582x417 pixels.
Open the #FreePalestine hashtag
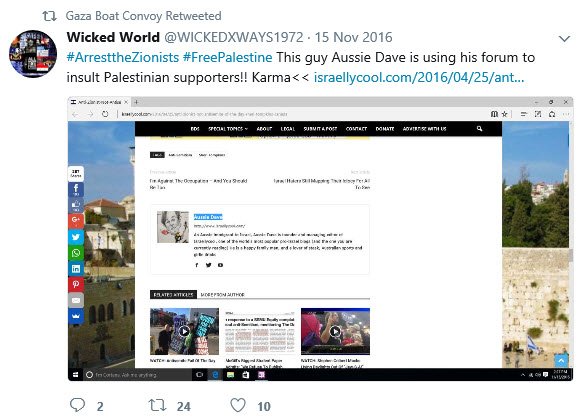click(x=228, y=58)
